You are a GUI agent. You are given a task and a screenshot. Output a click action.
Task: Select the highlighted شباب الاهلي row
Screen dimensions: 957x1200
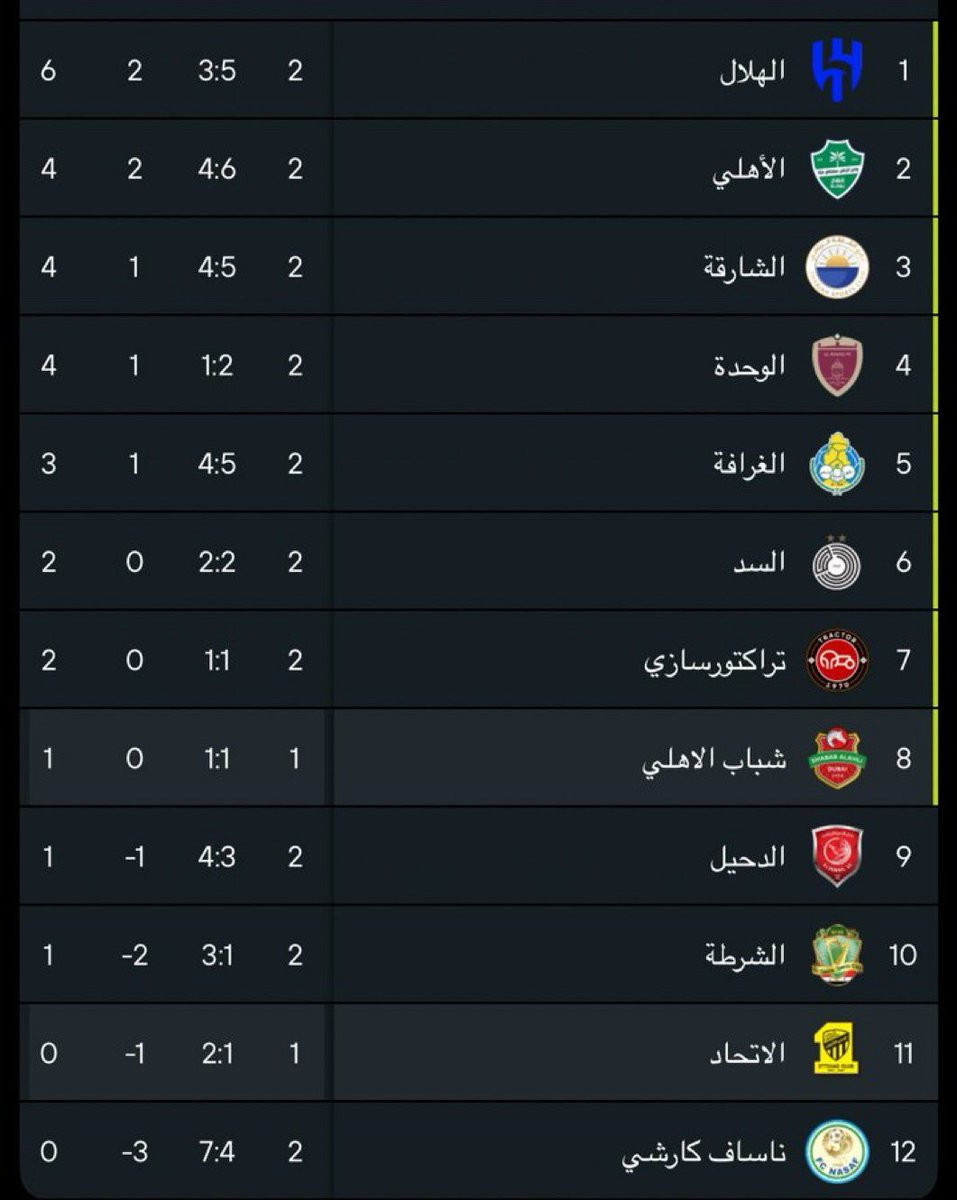pyautogui.click(x=600, y=758)
